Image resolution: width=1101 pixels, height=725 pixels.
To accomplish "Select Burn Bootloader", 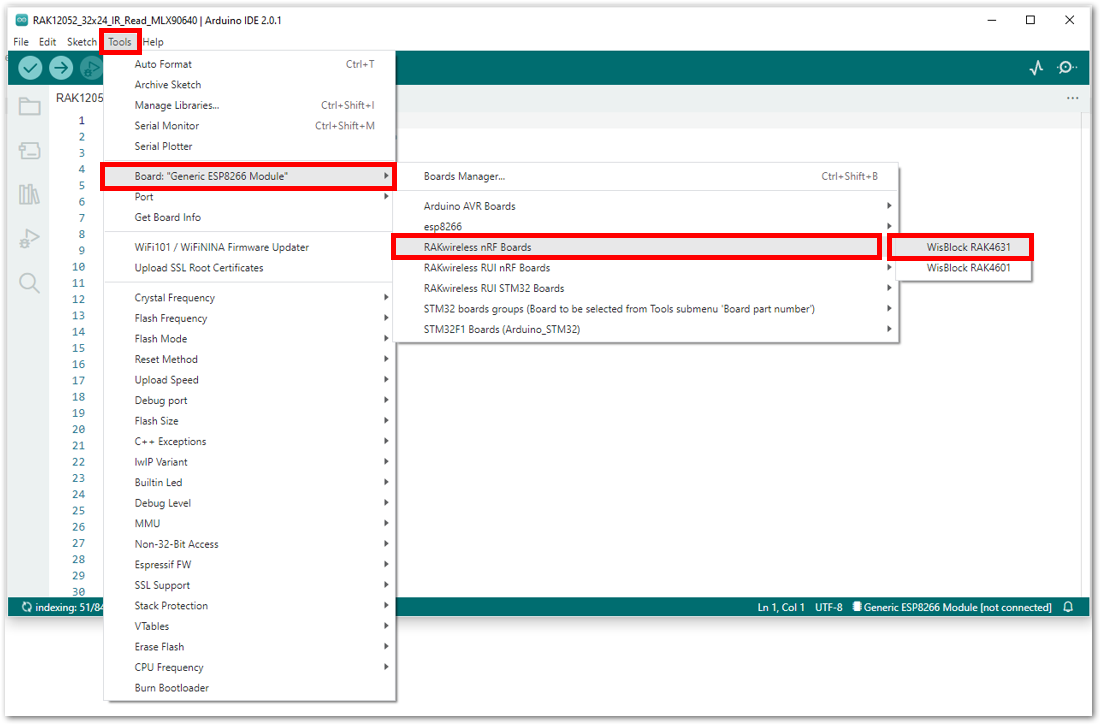I will pos(250,688).
